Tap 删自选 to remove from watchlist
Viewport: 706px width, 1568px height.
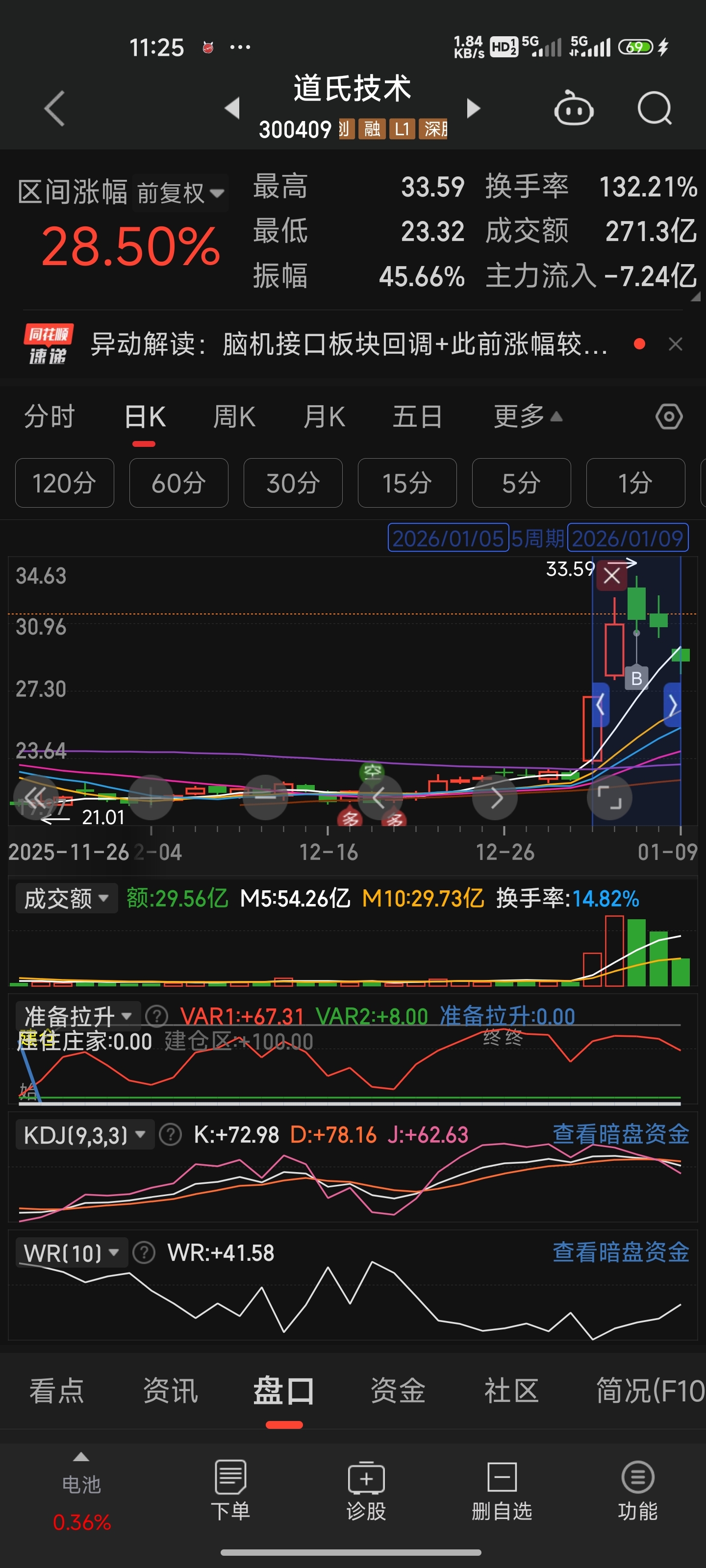pos(502,1490)
